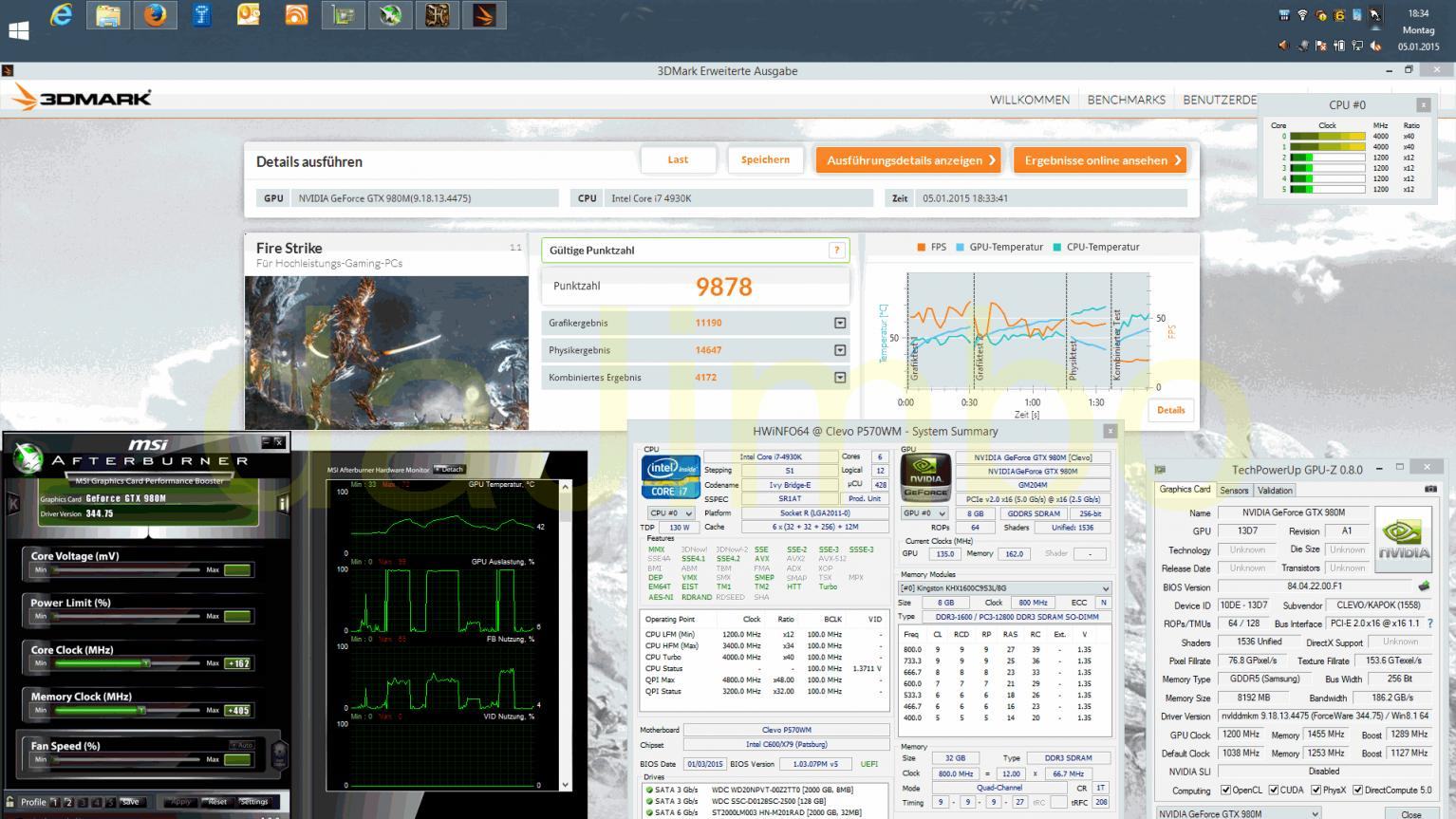
Task: Click the Afterburner Kombustor 'K' button
Action: click(x=13, y=504)
